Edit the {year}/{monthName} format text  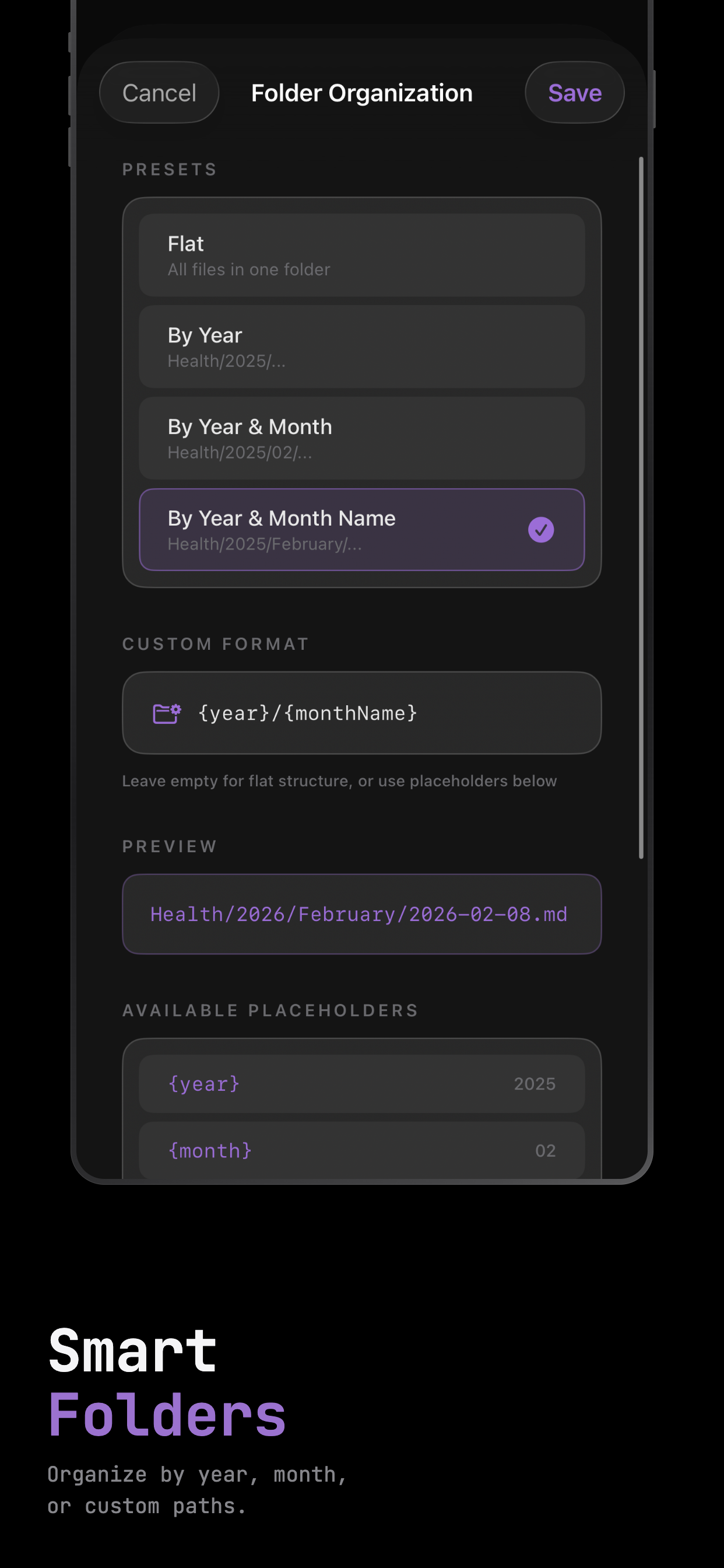coord(307,712)
